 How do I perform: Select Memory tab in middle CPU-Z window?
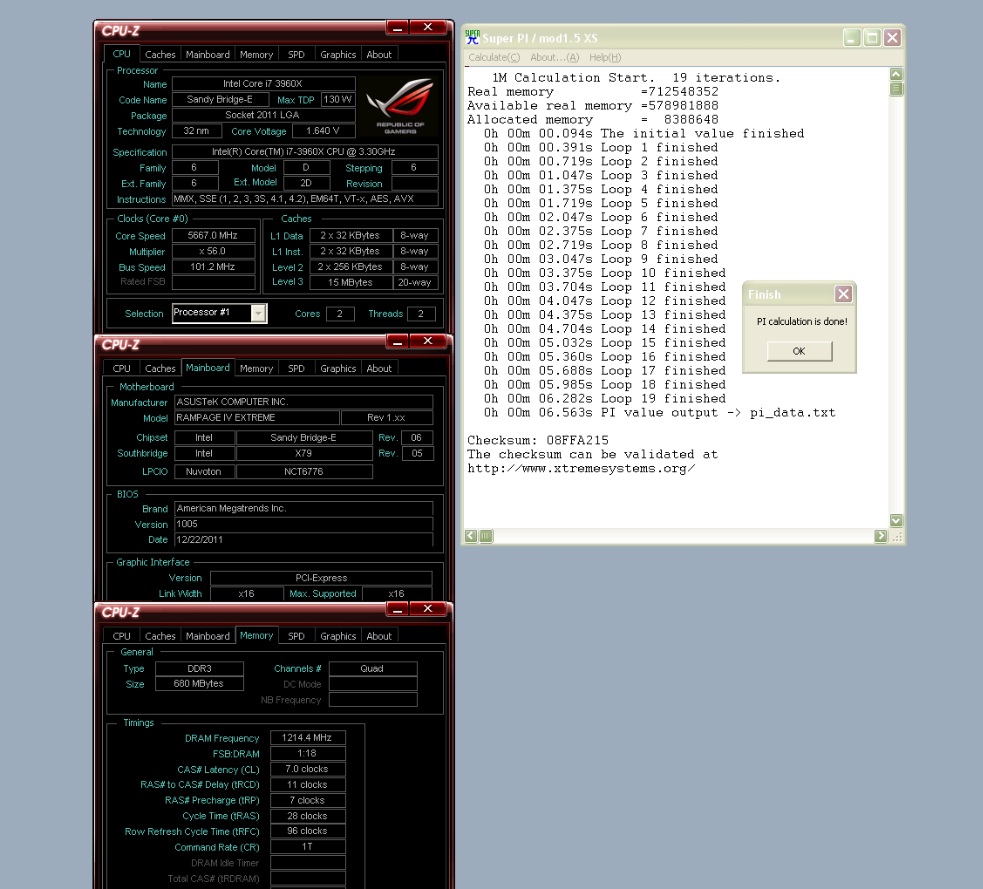click(256, 369)
